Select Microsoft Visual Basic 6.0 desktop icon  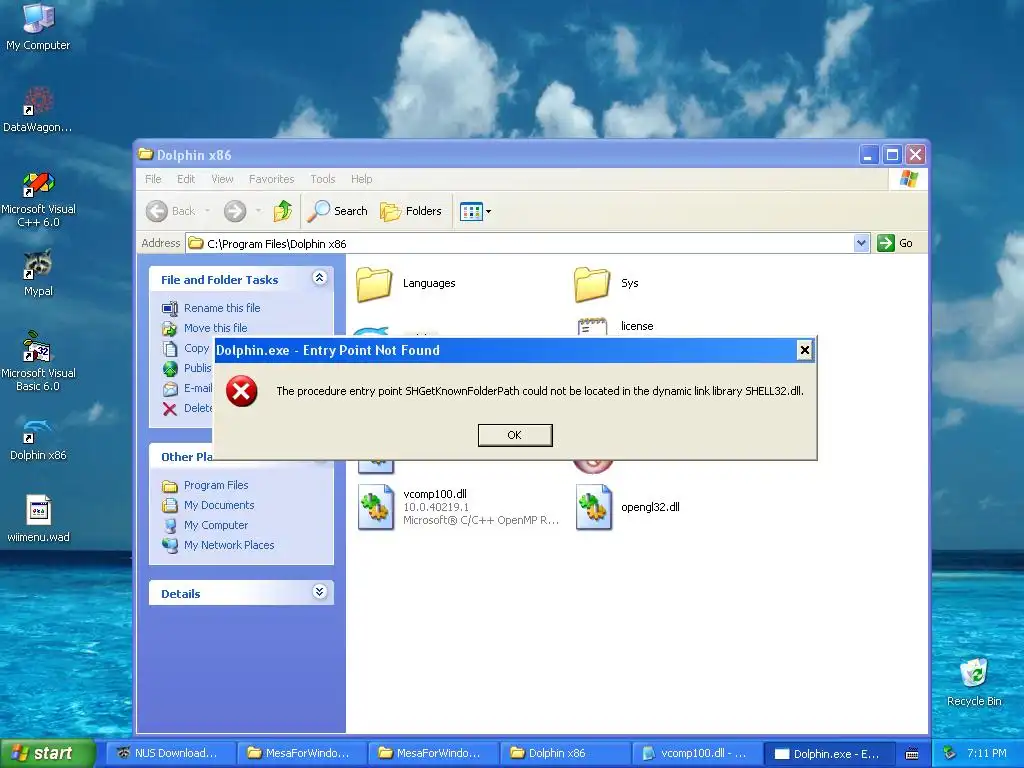[38, 361]
